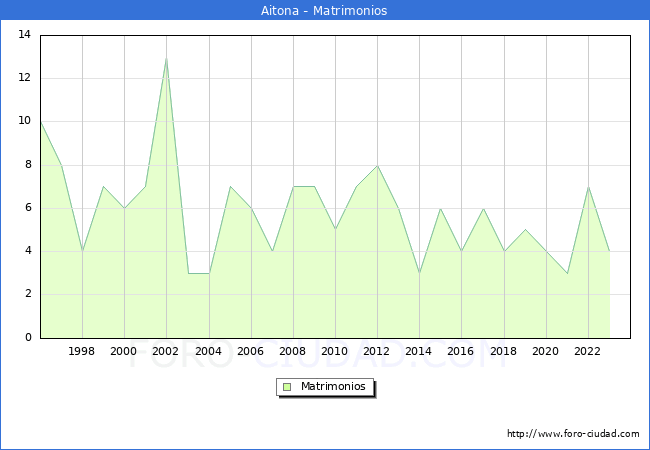Click the Matrimonios legend label text

pyautogui.click(x=332, y=386)
